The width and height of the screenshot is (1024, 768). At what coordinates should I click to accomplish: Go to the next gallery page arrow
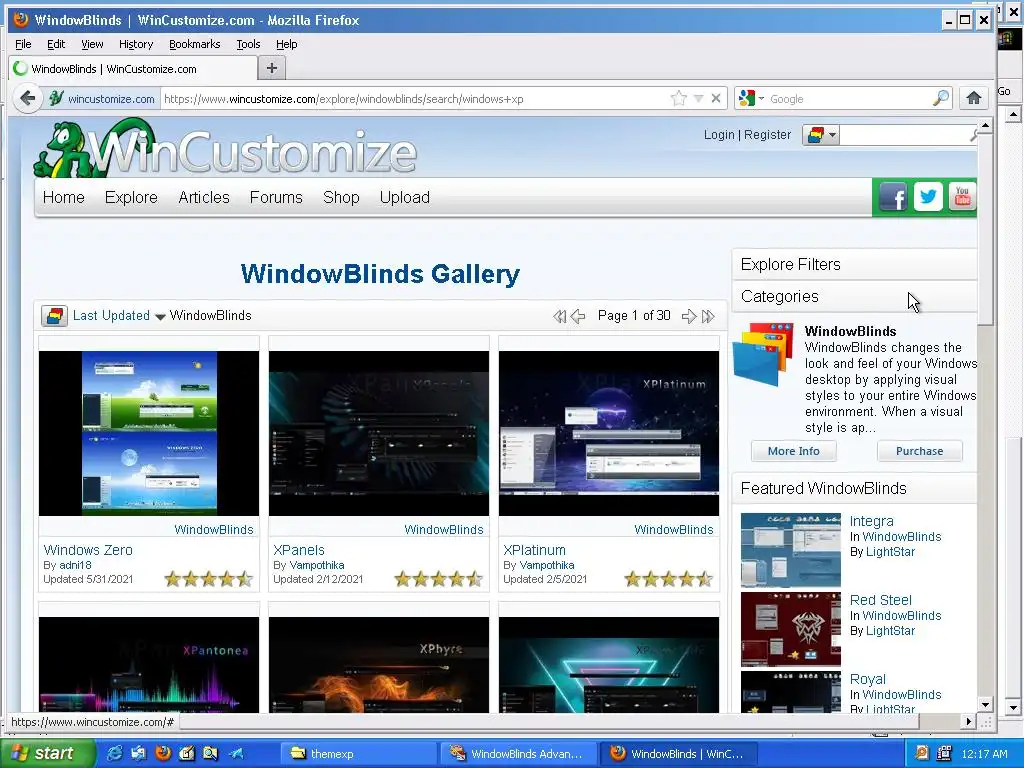(689, 317)
